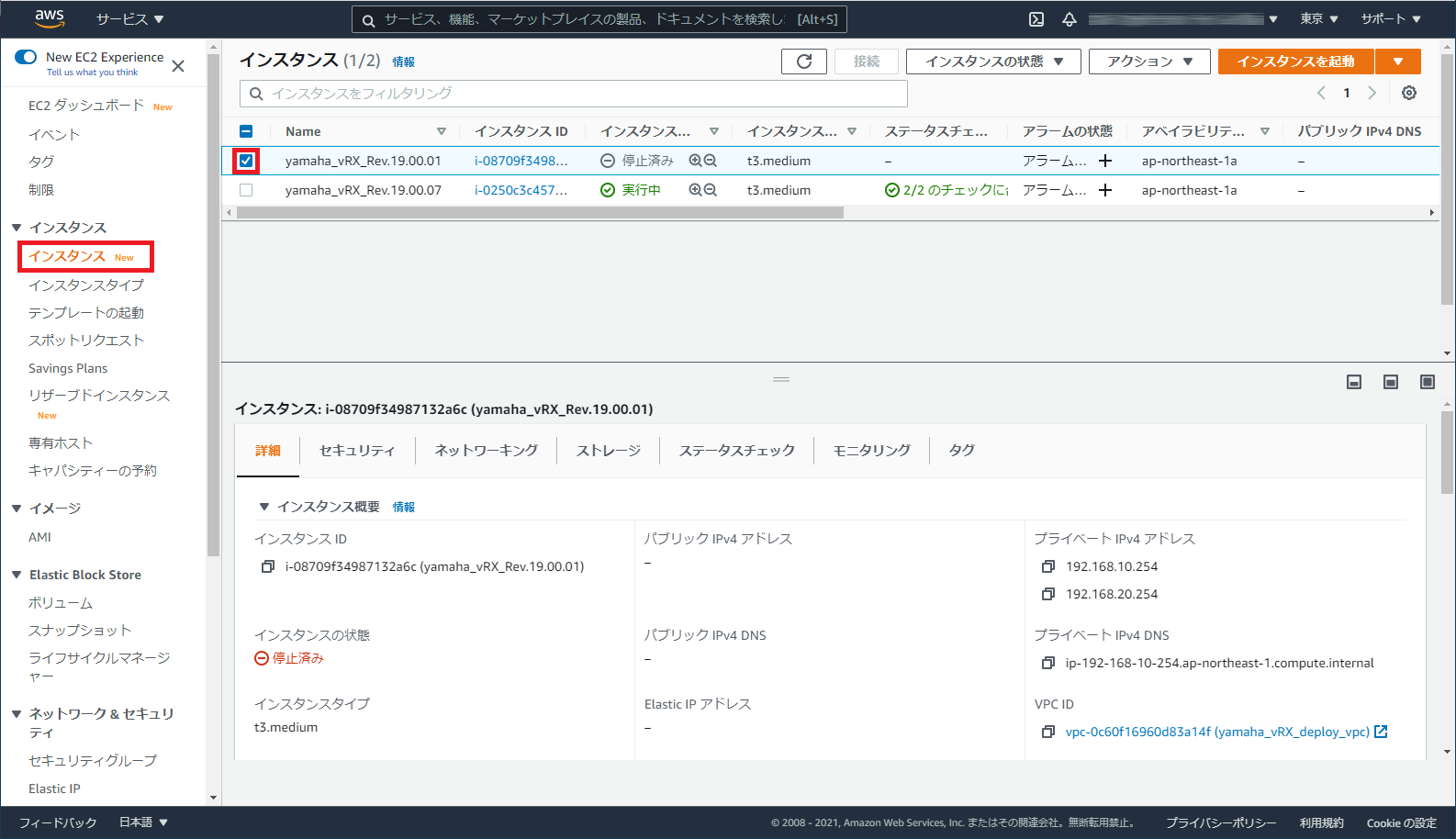
Task: Focus the instance filter search field
Action: [x=574, y=94]
